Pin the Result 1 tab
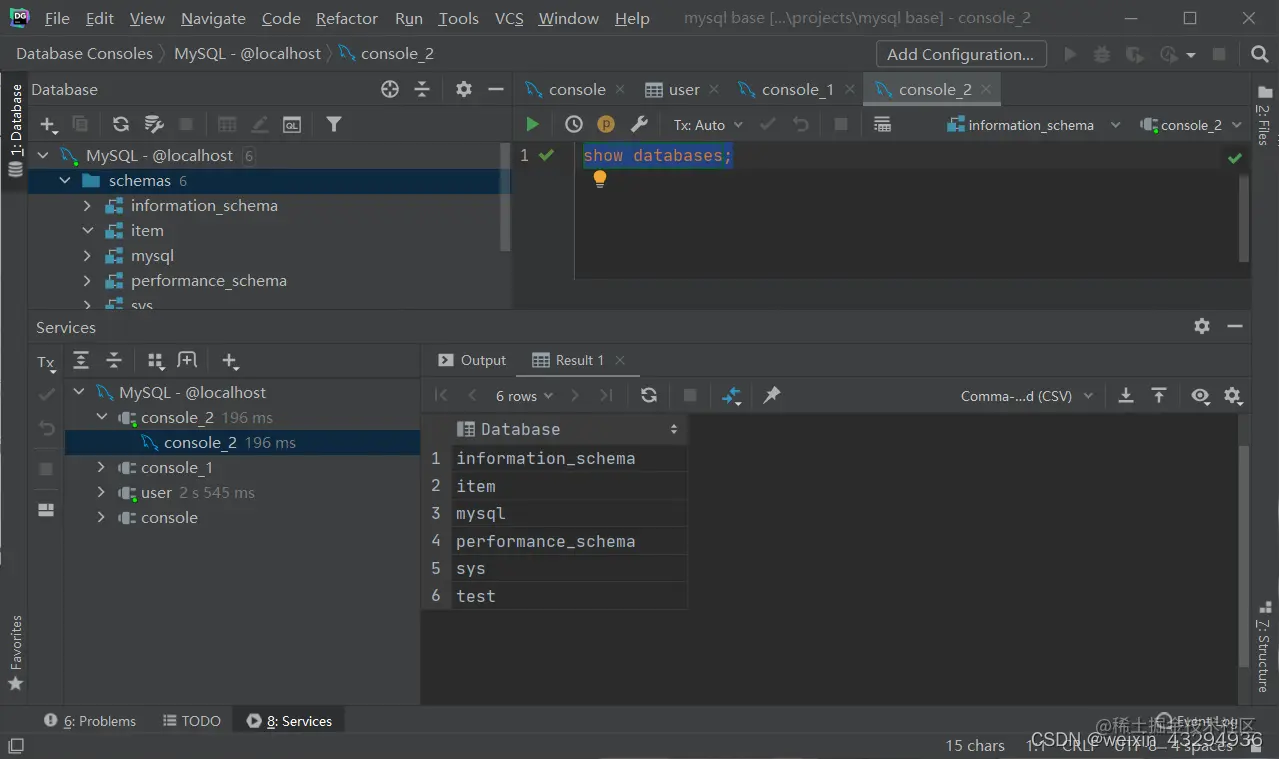This screenshot has height=759, width=1279. tap(772, 395)
